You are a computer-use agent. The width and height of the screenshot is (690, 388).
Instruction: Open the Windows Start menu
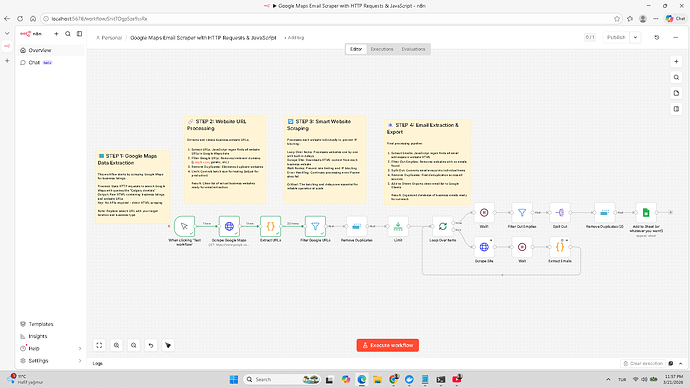(x=234, y=379)
